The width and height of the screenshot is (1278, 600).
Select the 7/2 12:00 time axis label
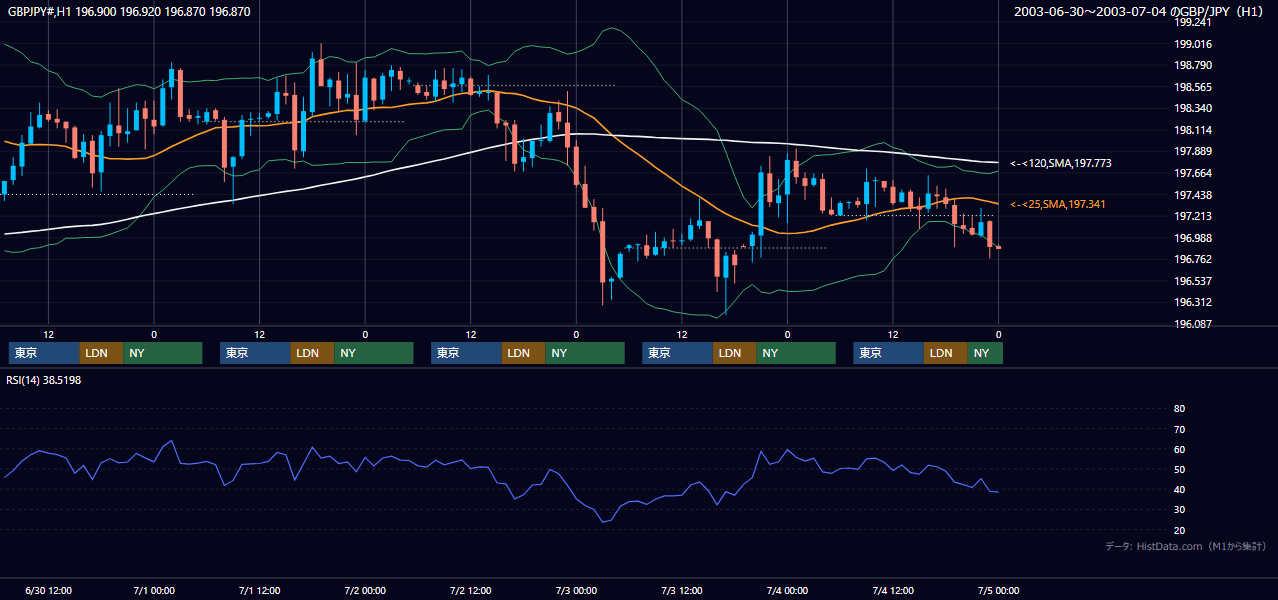click(x=470, y=590)
